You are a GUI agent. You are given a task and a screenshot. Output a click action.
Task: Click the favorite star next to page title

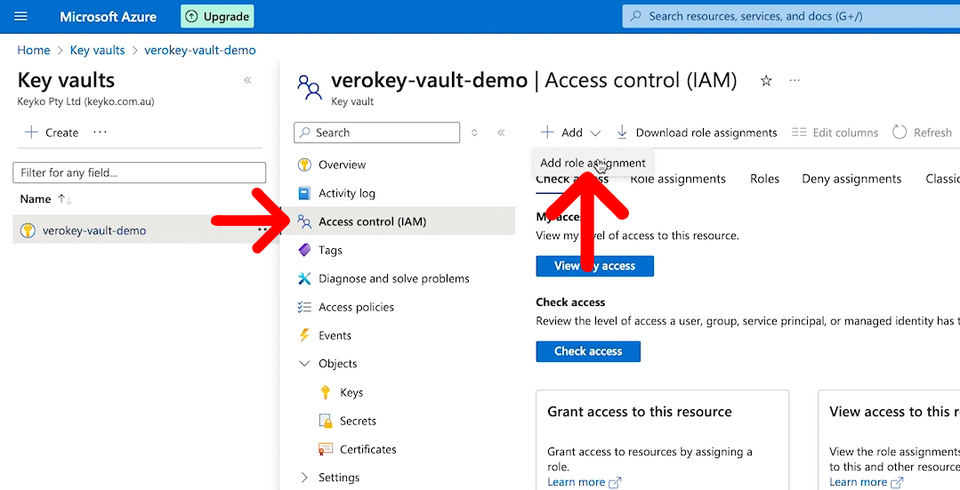766,81
